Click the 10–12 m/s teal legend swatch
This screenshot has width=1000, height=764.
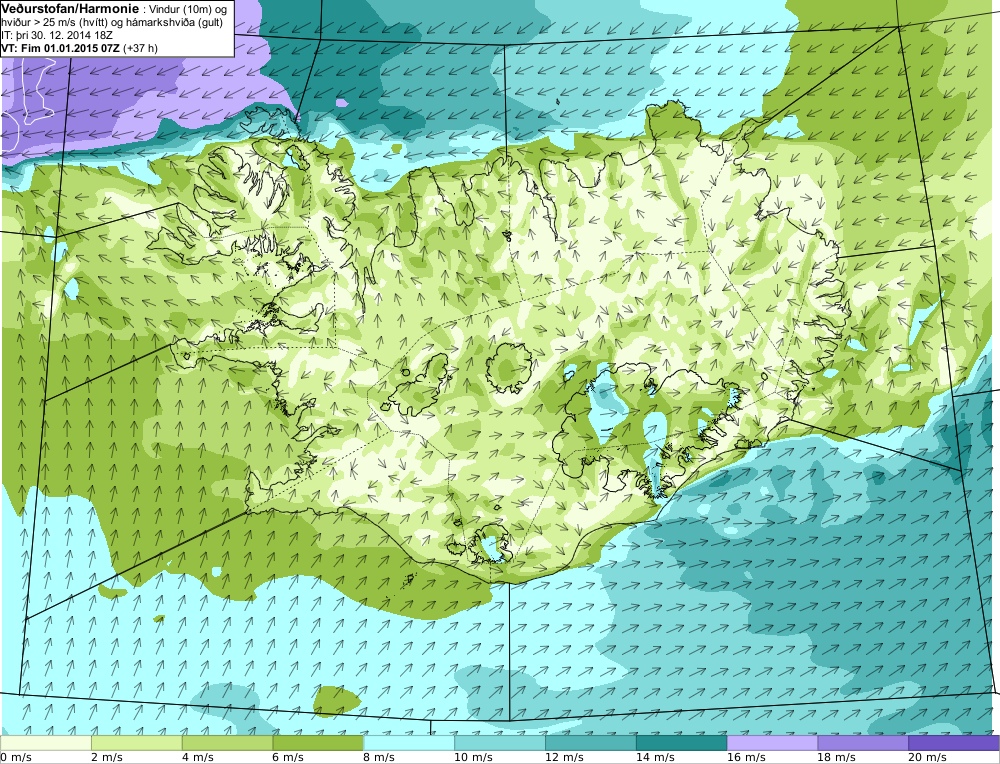[500, 743]
